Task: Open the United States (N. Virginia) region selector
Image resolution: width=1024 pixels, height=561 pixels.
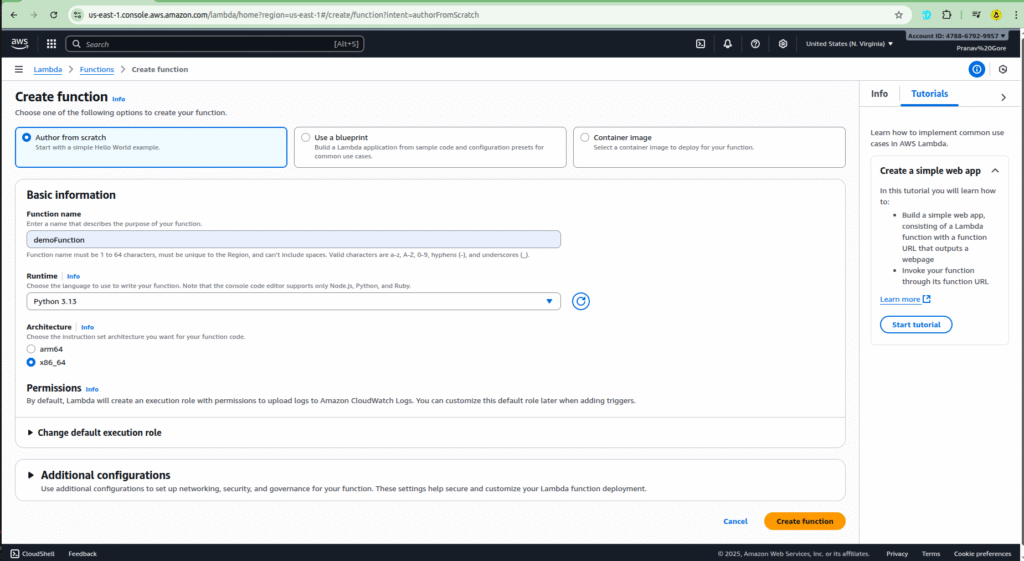Action: [x=849, y=44]
